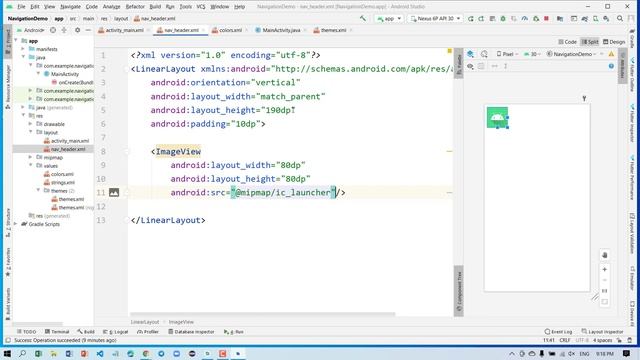Viewport: 640px width, 360px height.
Task: Toggle the Project side tool window
Action: coord(8,41)
